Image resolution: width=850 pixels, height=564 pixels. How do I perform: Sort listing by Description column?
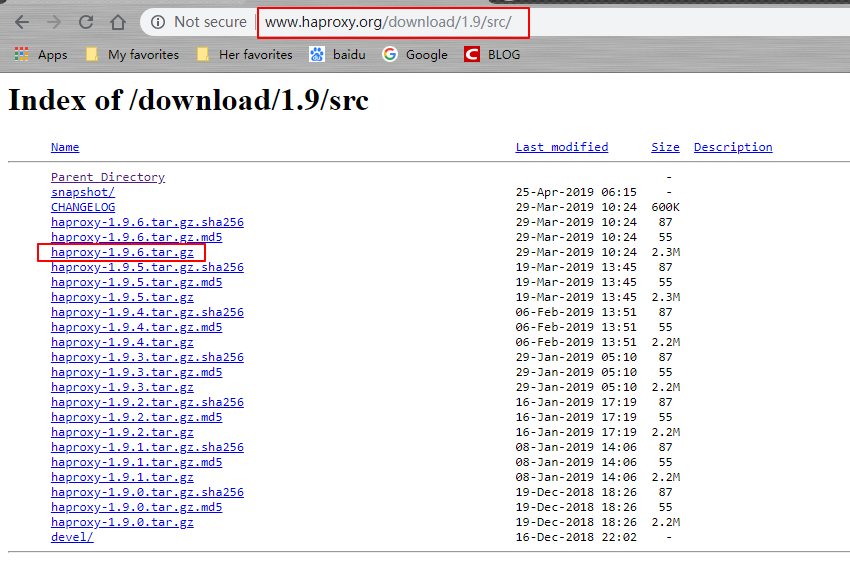click(x=733, y=147)
